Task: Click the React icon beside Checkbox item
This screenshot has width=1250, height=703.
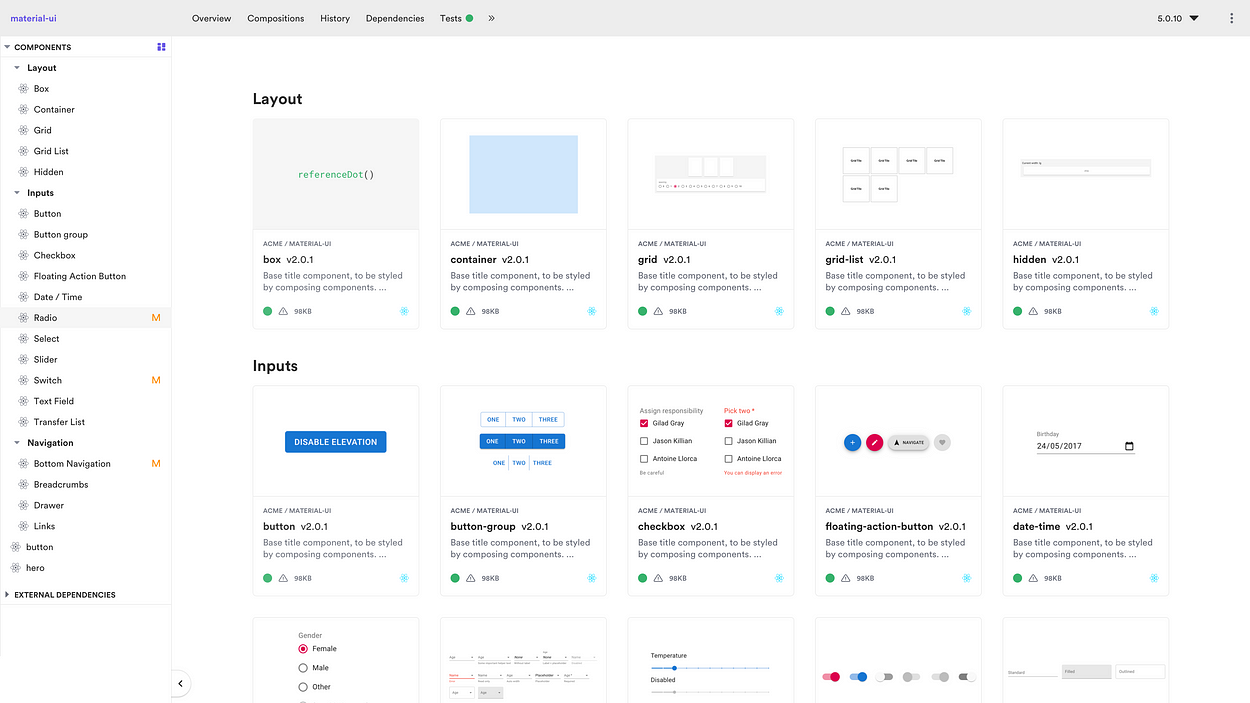Action: 24,255
